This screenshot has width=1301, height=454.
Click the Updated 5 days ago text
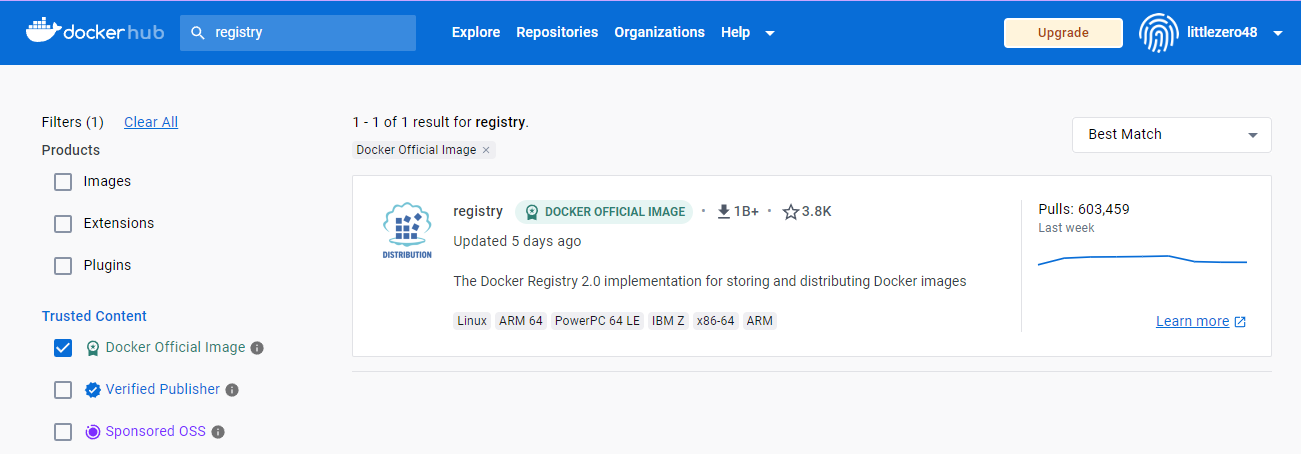517,241
